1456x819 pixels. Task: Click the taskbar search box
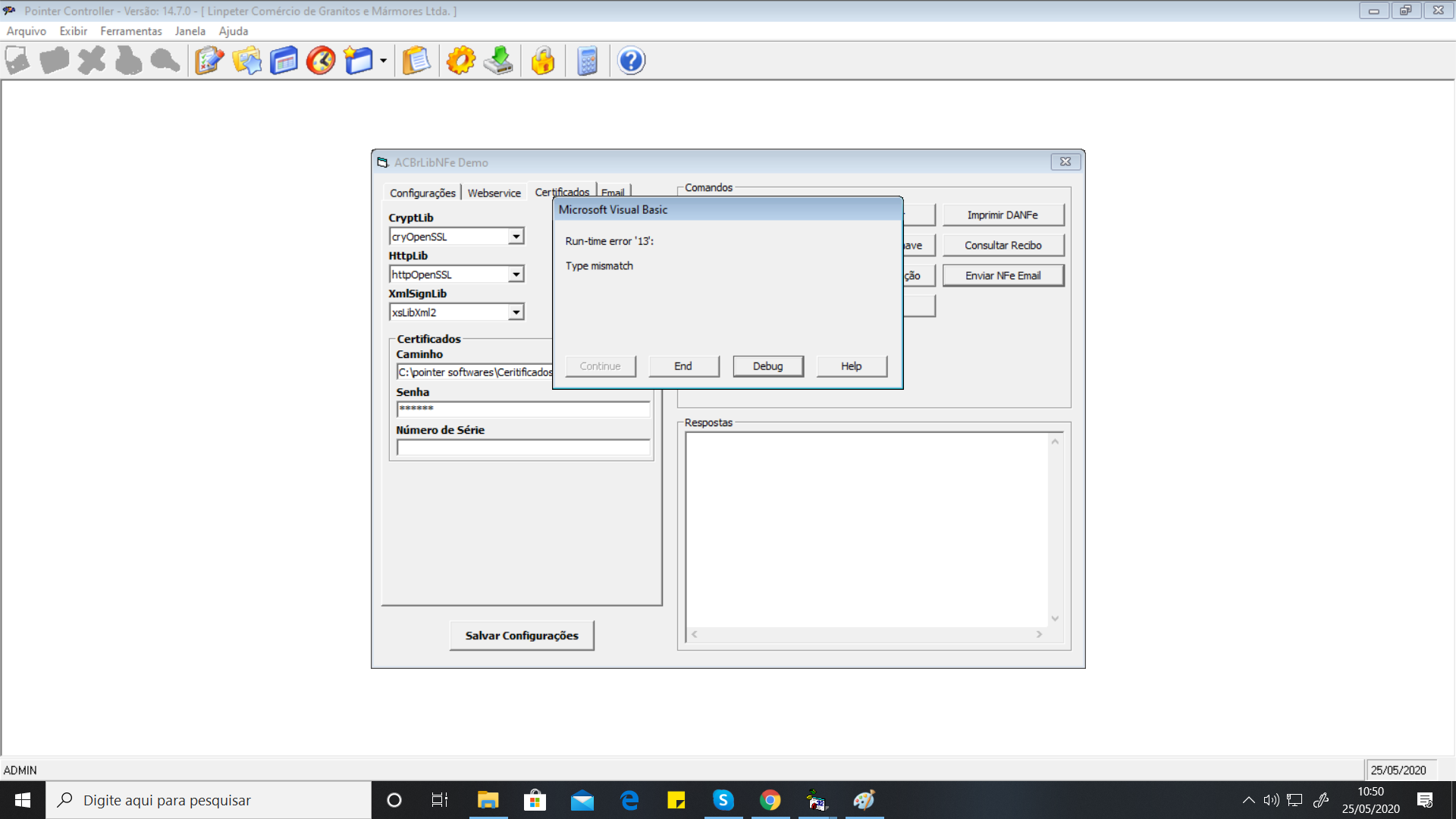tap(209, 800)
